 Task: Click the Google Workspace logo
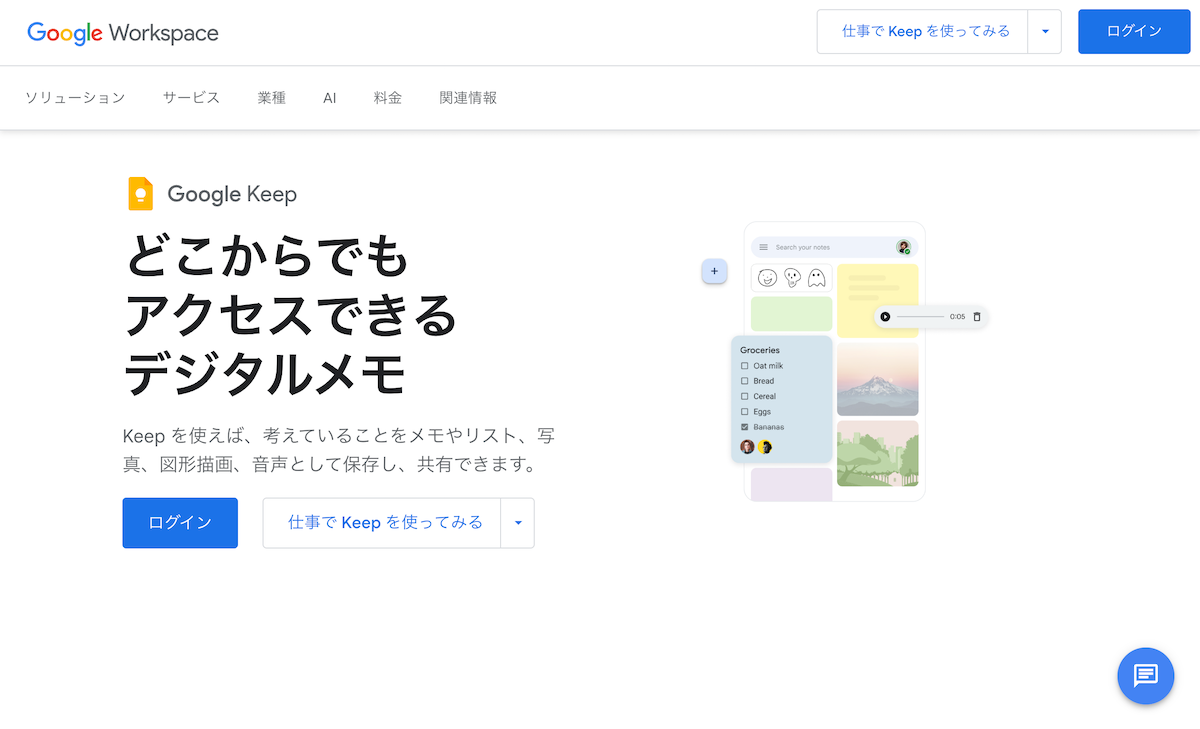click(x=123, y=33)
